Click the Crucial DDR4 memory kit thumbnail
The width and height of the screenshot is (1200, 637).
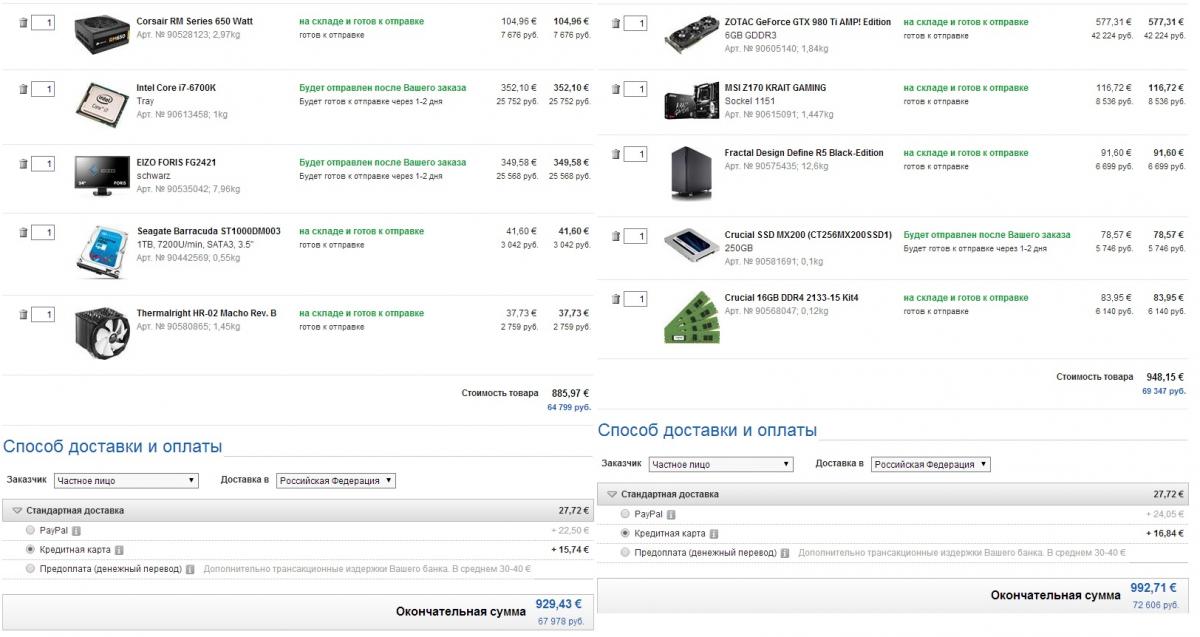tap(692, 316)
